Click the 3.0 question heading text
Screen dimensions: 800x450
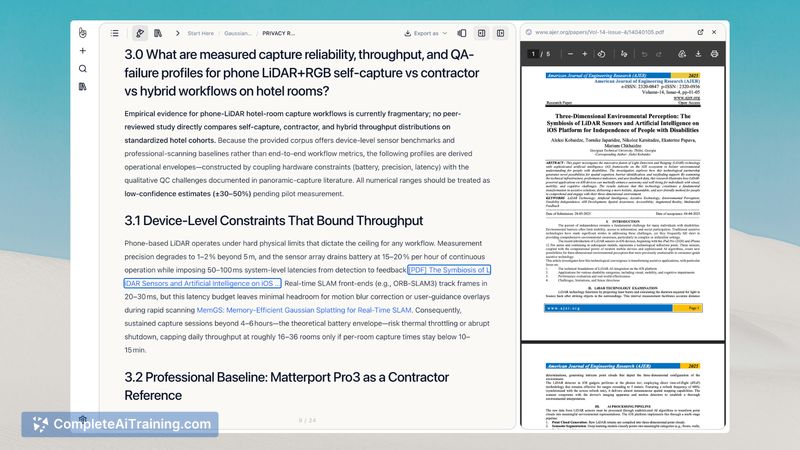pos(302,73)
